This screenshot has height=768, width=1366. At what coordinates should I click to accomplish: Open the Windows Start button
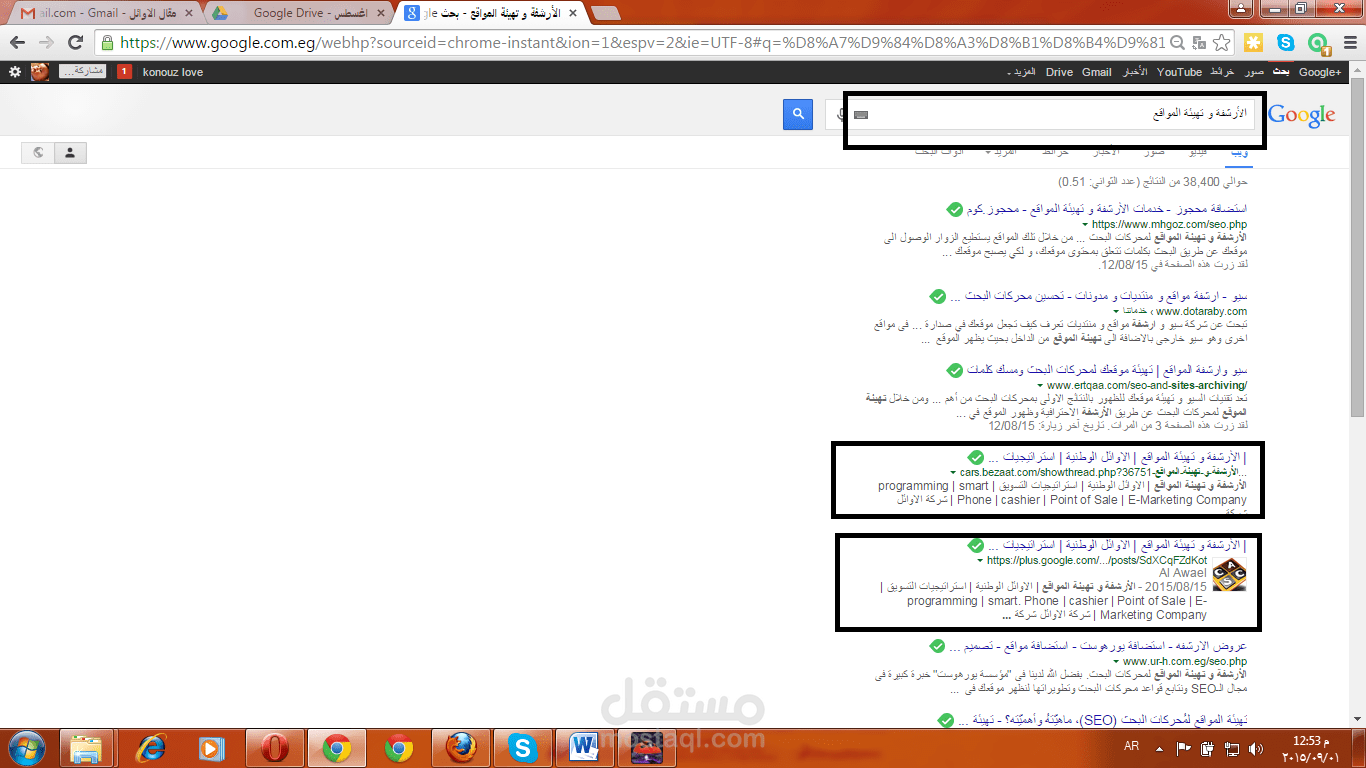click(27, 748)
